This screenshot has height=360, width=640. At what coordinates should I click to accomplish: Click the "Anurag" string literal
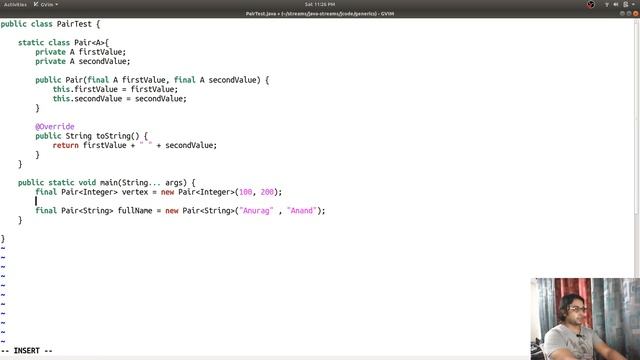click(256, 211)
